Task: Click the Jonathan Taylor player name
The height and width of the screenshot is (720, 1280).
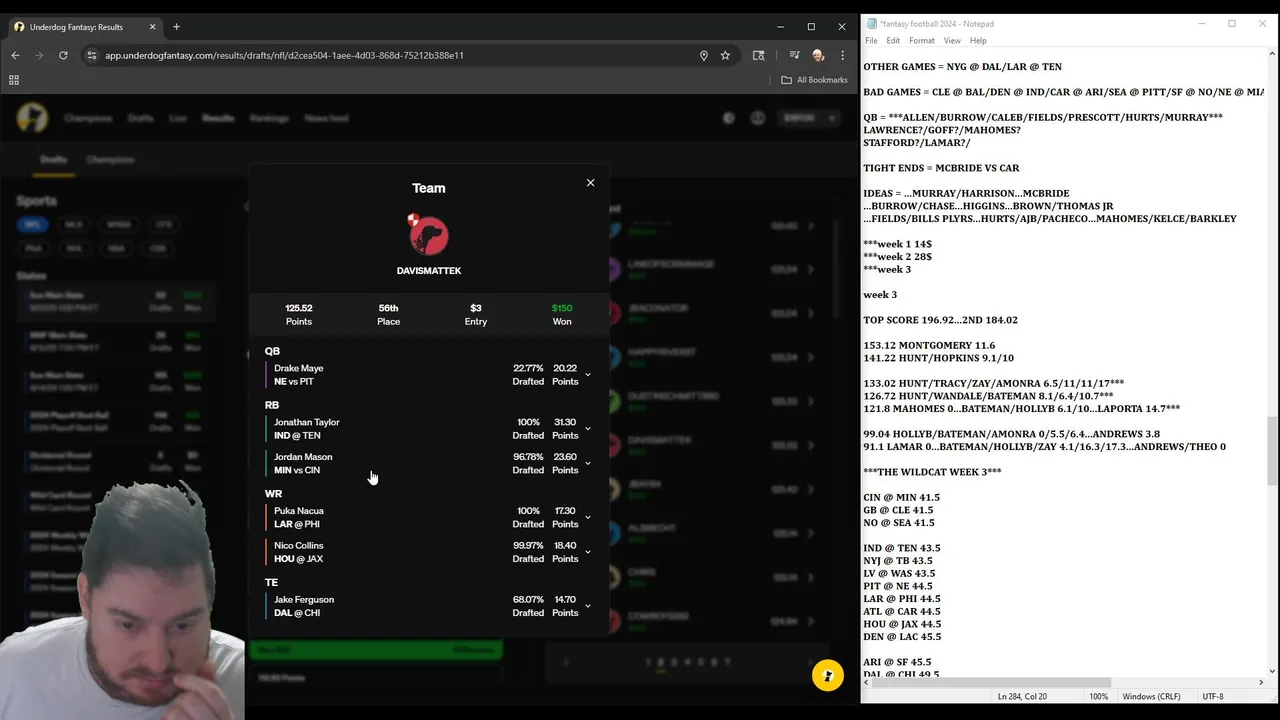Action: point(306,422)
